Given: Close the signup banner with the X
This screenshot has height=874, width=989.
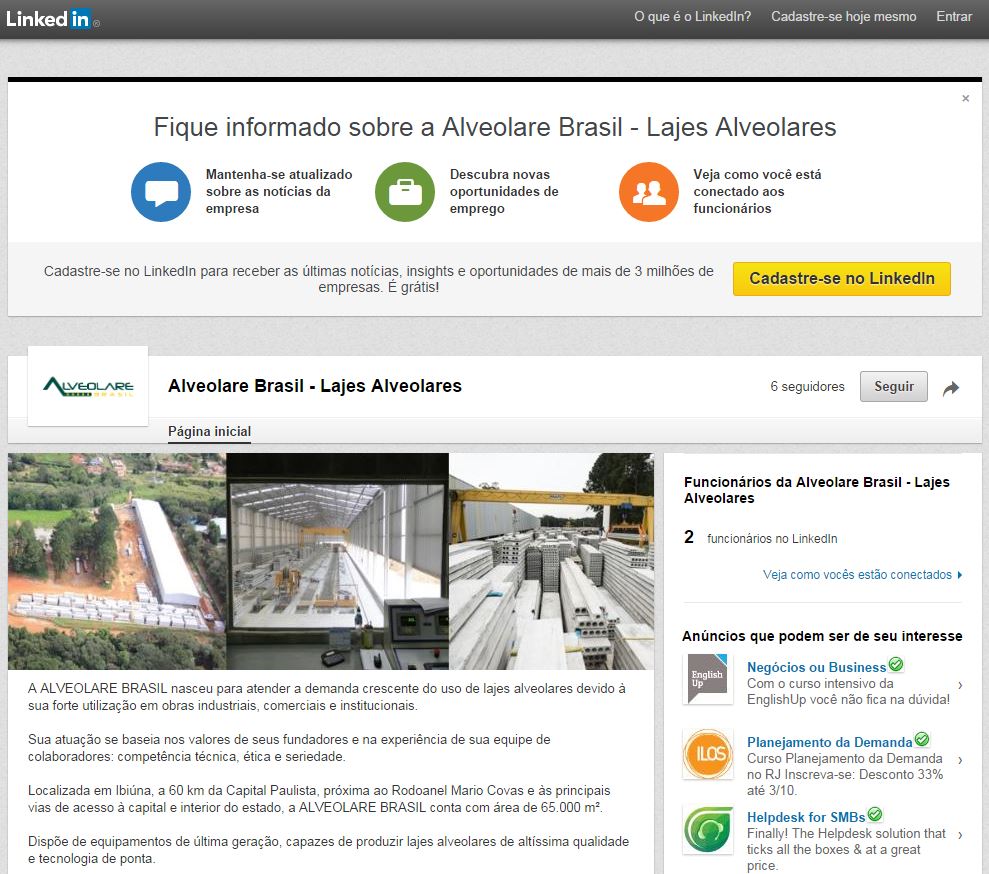Looking at the screenshot, I should [x=965, y=98].
